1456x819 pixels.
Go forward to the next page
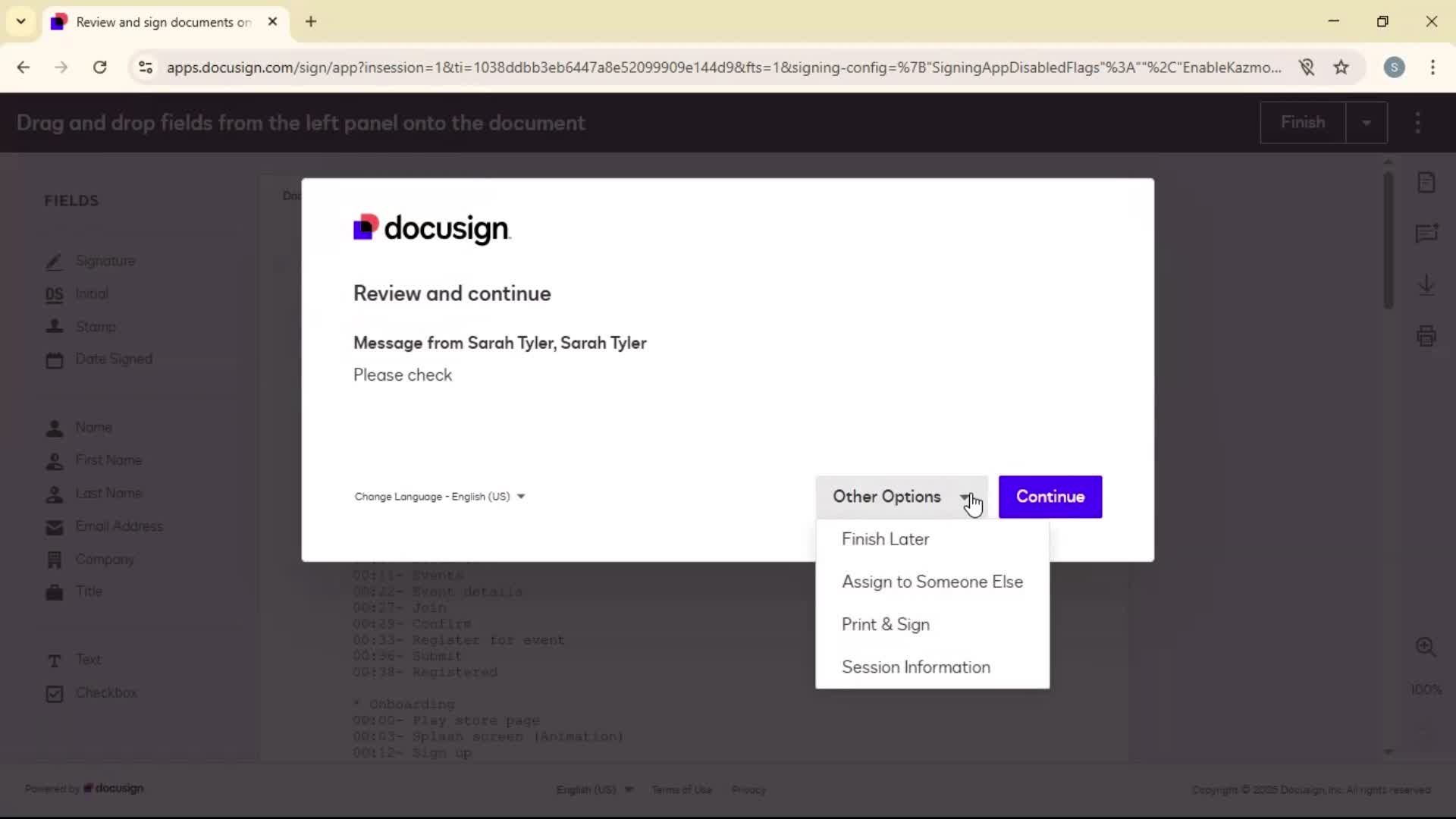[x=61, y=67]
